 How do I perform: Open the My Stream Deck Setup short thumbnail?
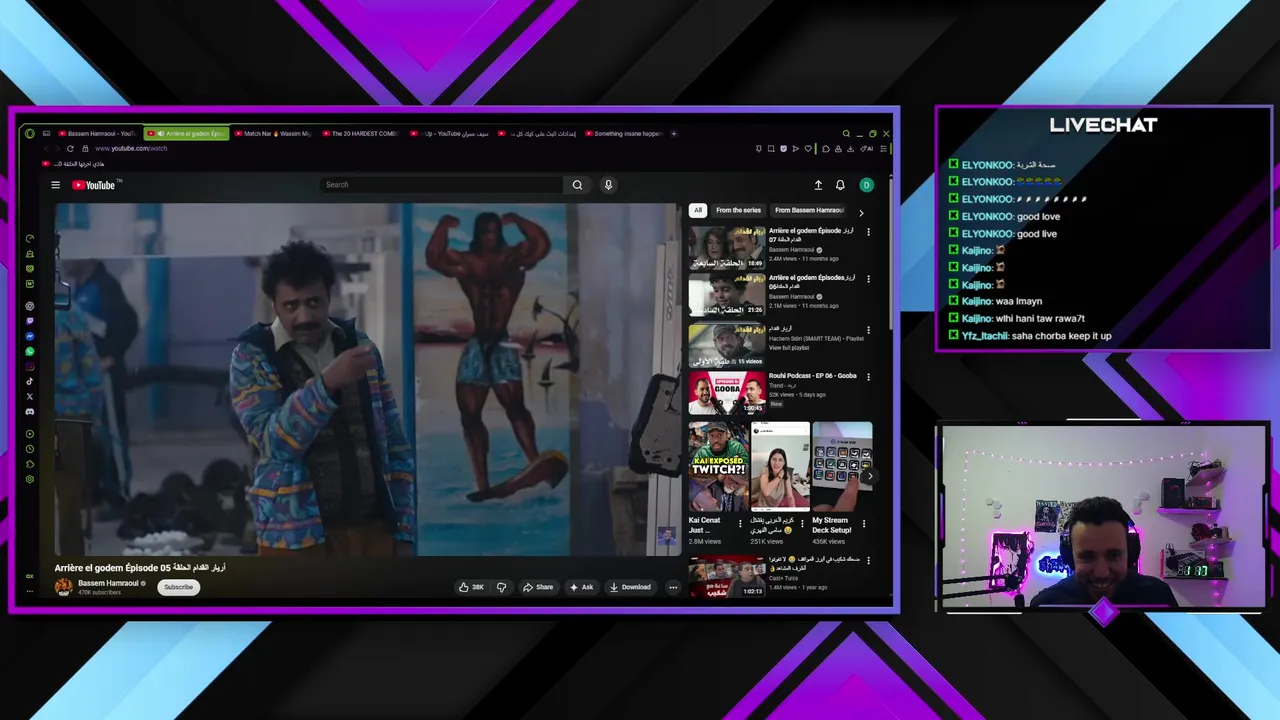[x=842, y=467]
